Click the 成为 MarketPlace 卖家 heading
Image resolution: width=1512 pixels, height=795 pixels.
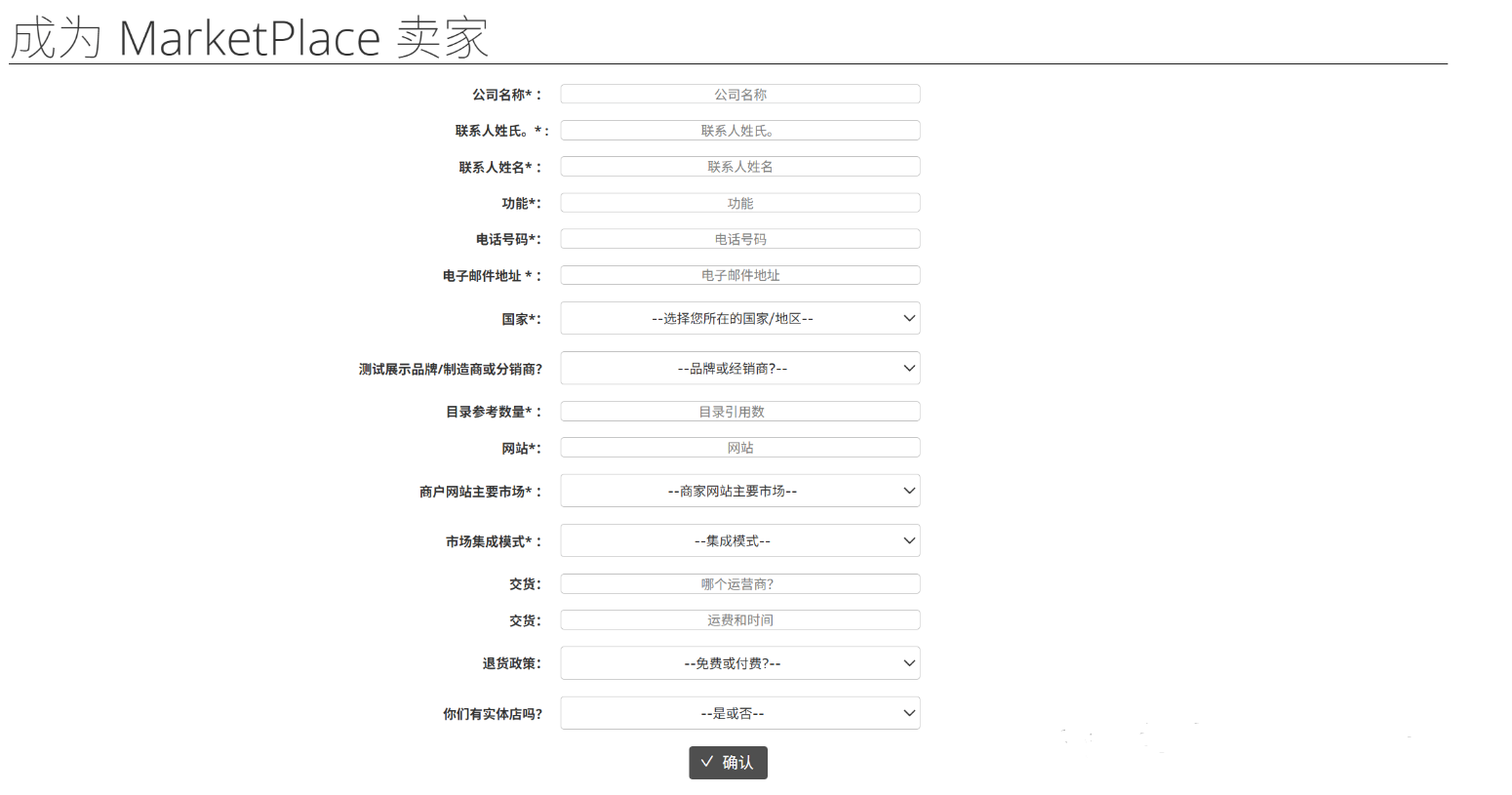tap(249, 37)
